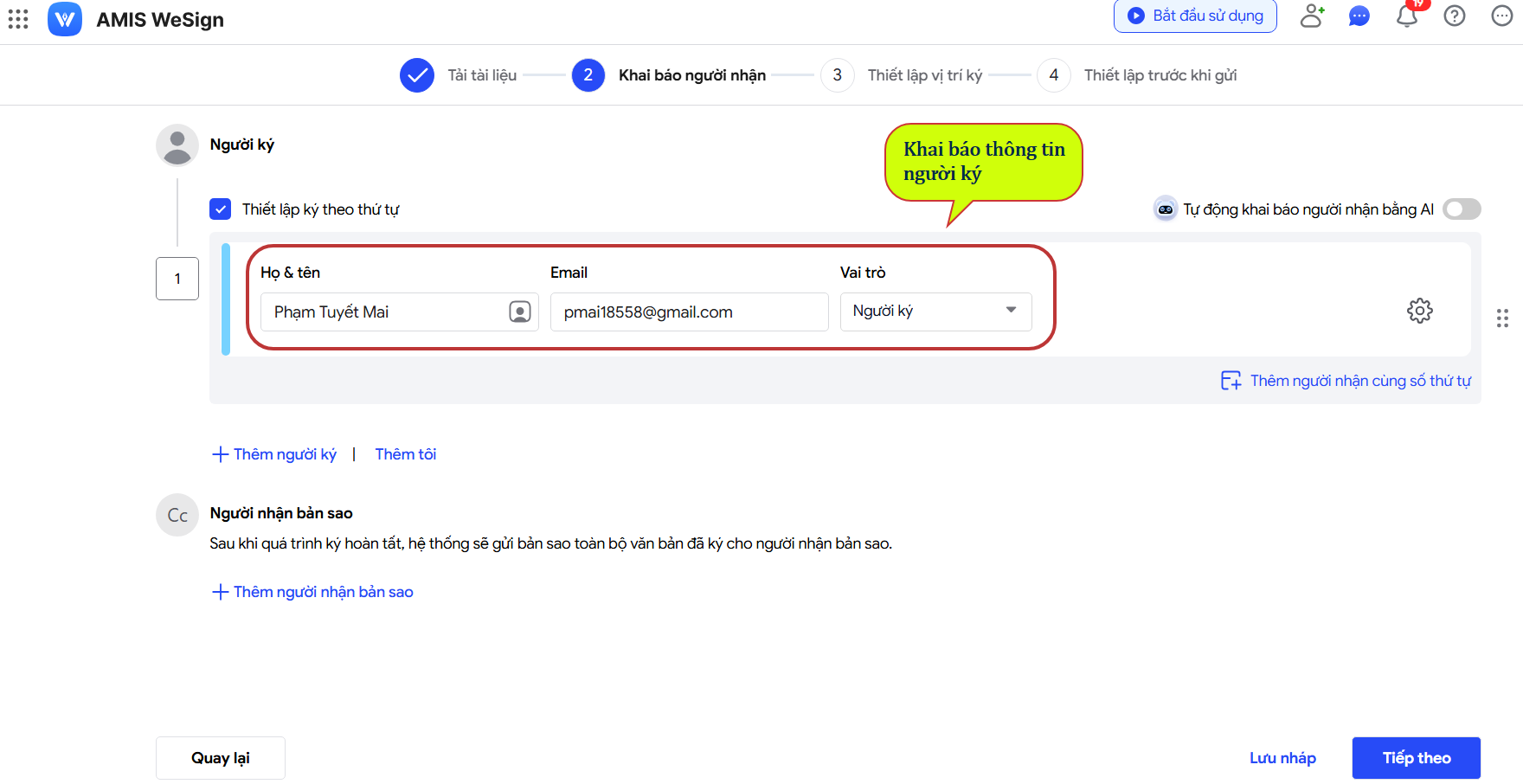The image size is (1523, 784).
Task: Click the signing order number box 1
Action: 177,279
